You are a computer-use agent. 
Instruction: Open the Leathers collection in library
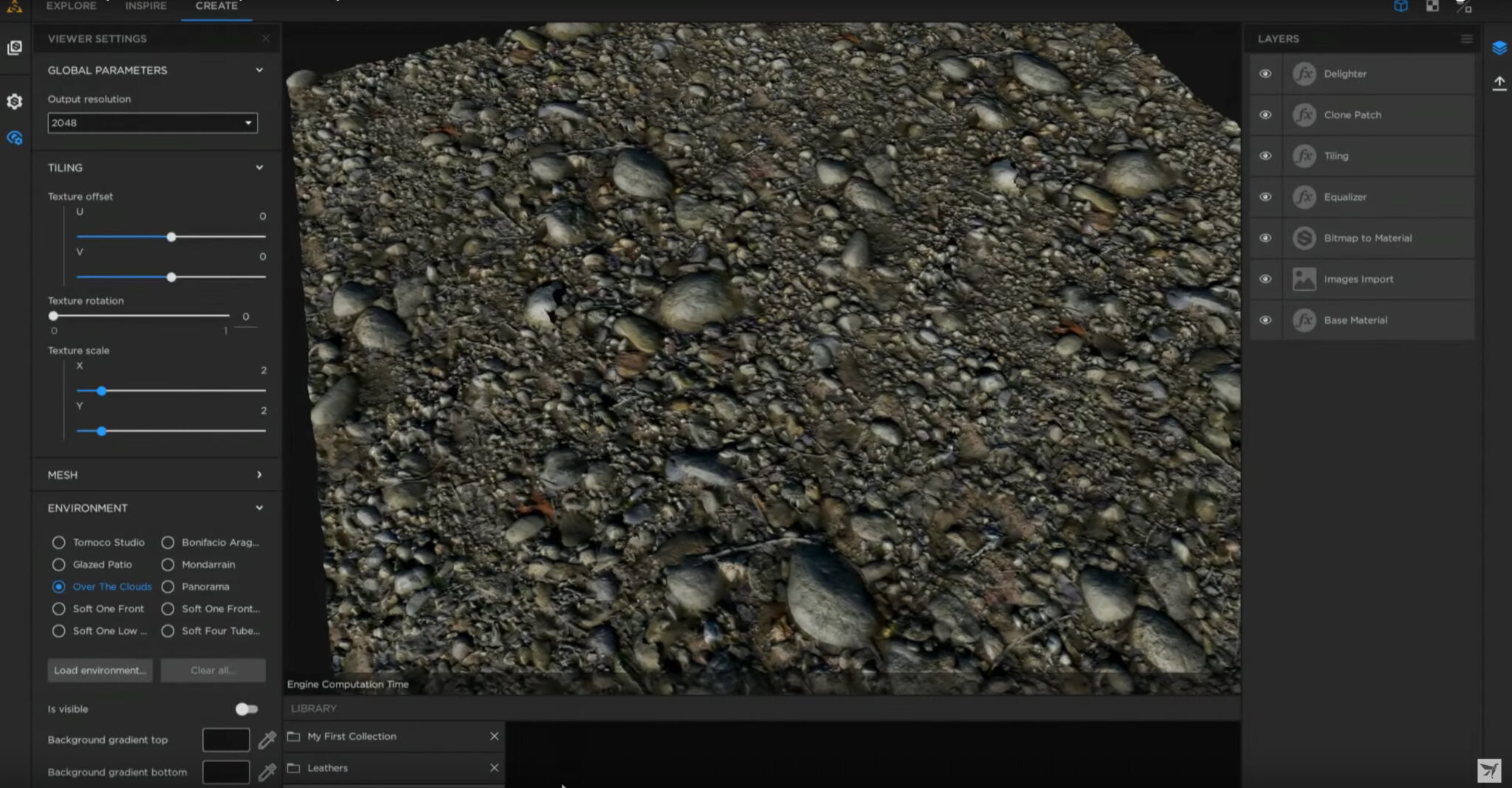pos(327,768)
